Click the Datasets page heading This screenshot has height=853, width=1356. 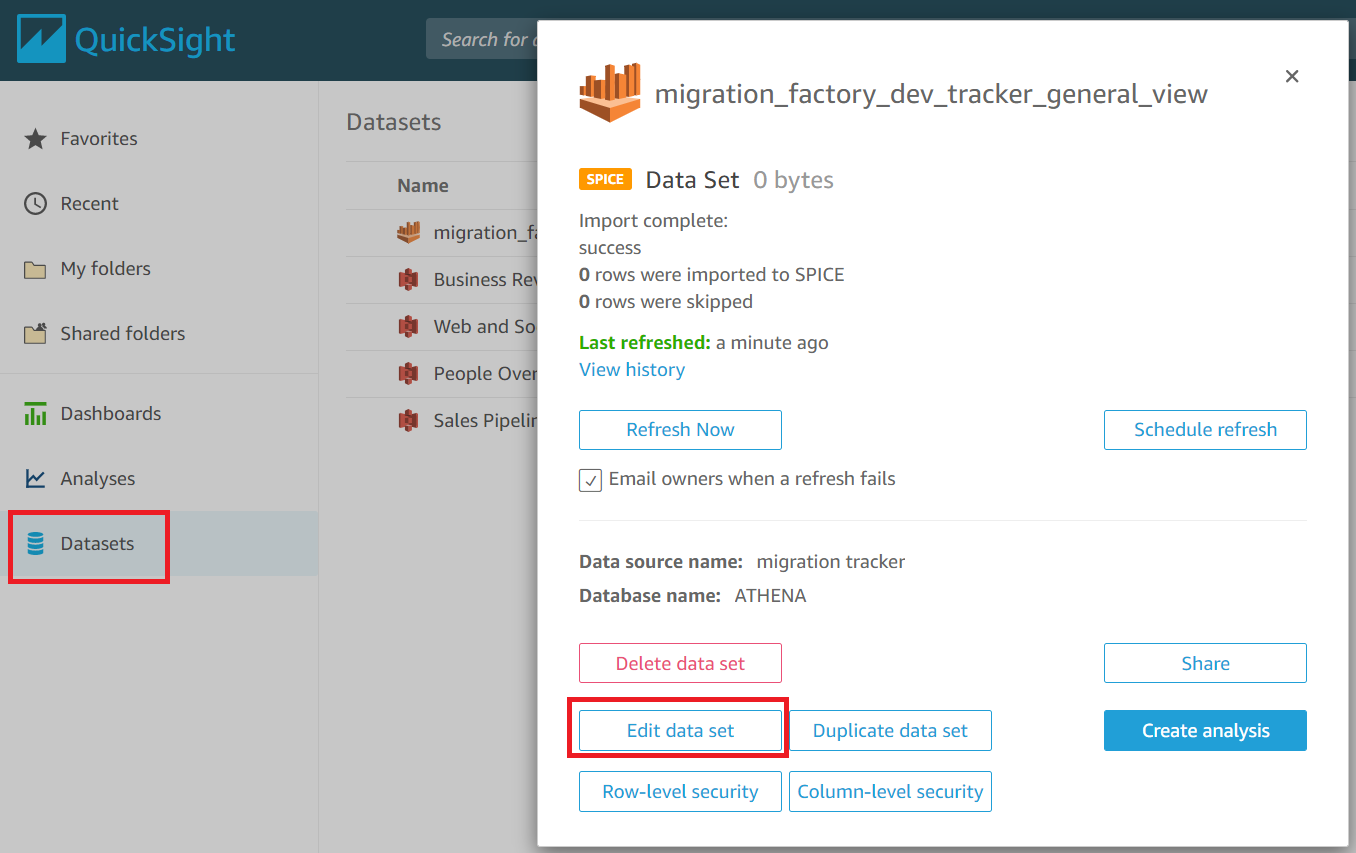pos(394,122)
